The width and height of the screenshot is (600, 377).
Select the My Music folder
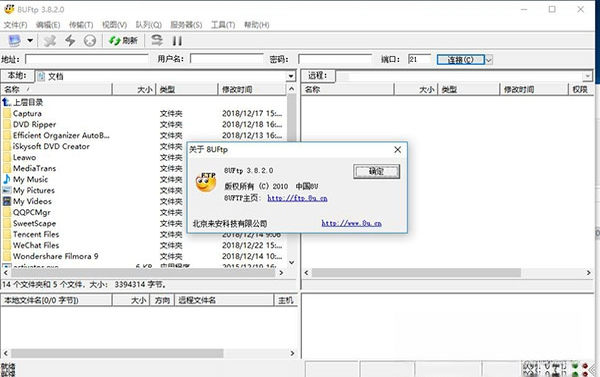click(25, 179)
